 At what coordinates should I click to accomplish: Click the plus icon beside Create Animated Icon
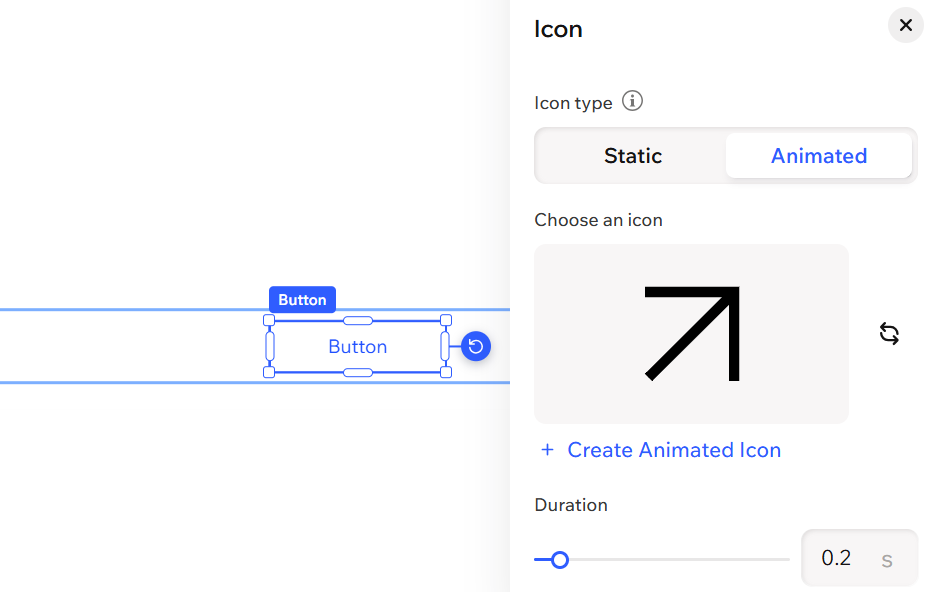[547, 449]
